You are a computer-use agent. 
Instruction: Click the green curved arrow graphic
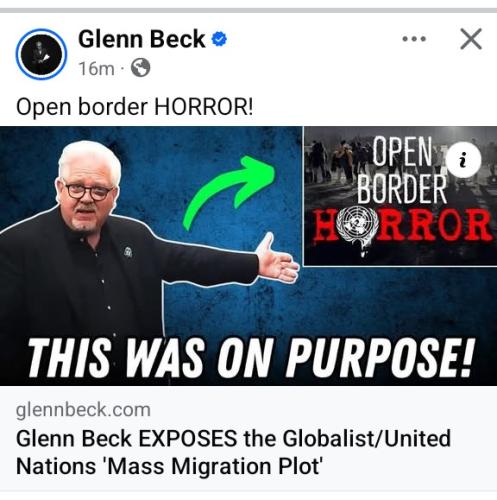coord(229,193)
